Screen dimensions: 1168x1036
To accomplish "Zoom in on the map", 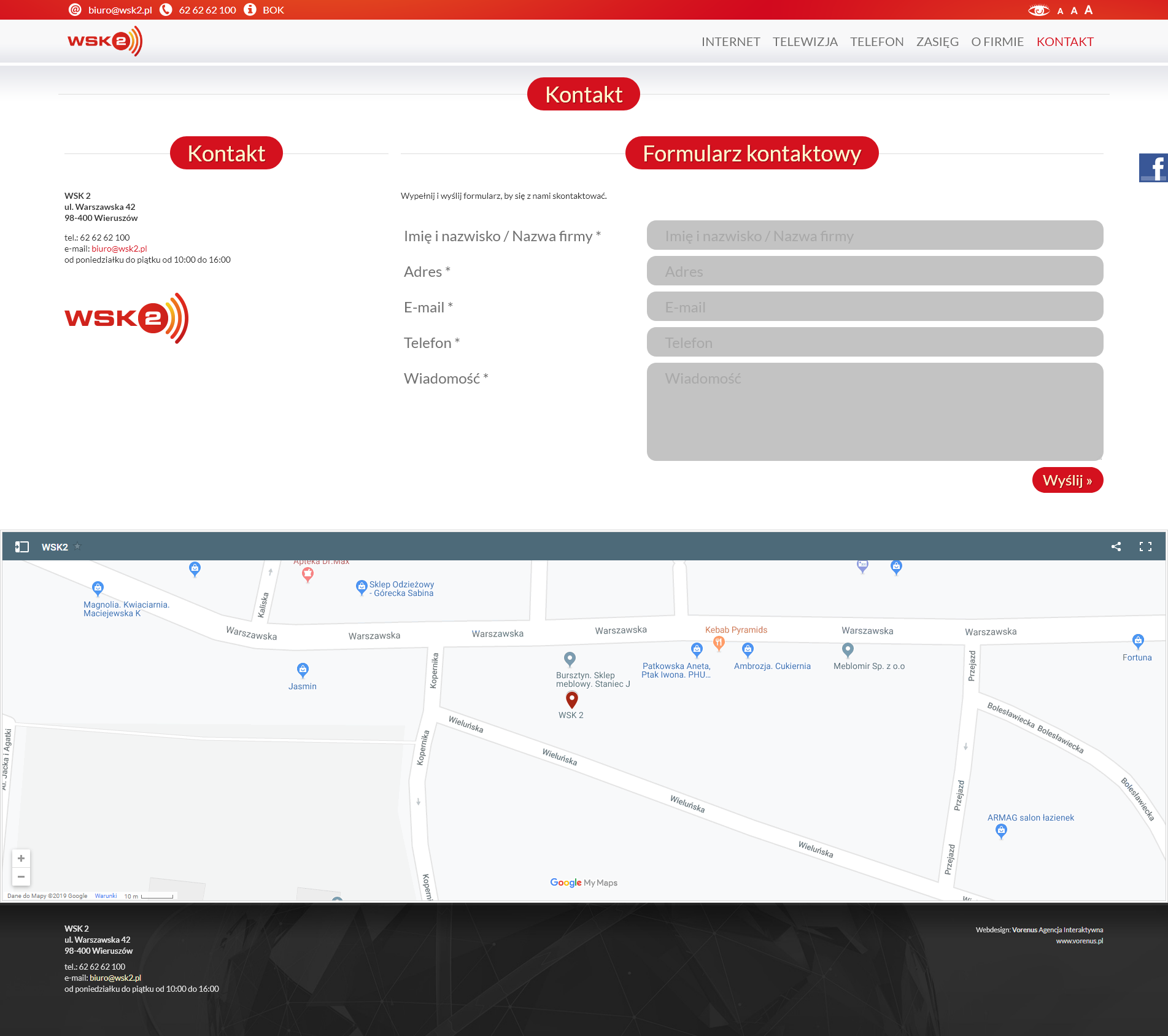I will [21, 858].
